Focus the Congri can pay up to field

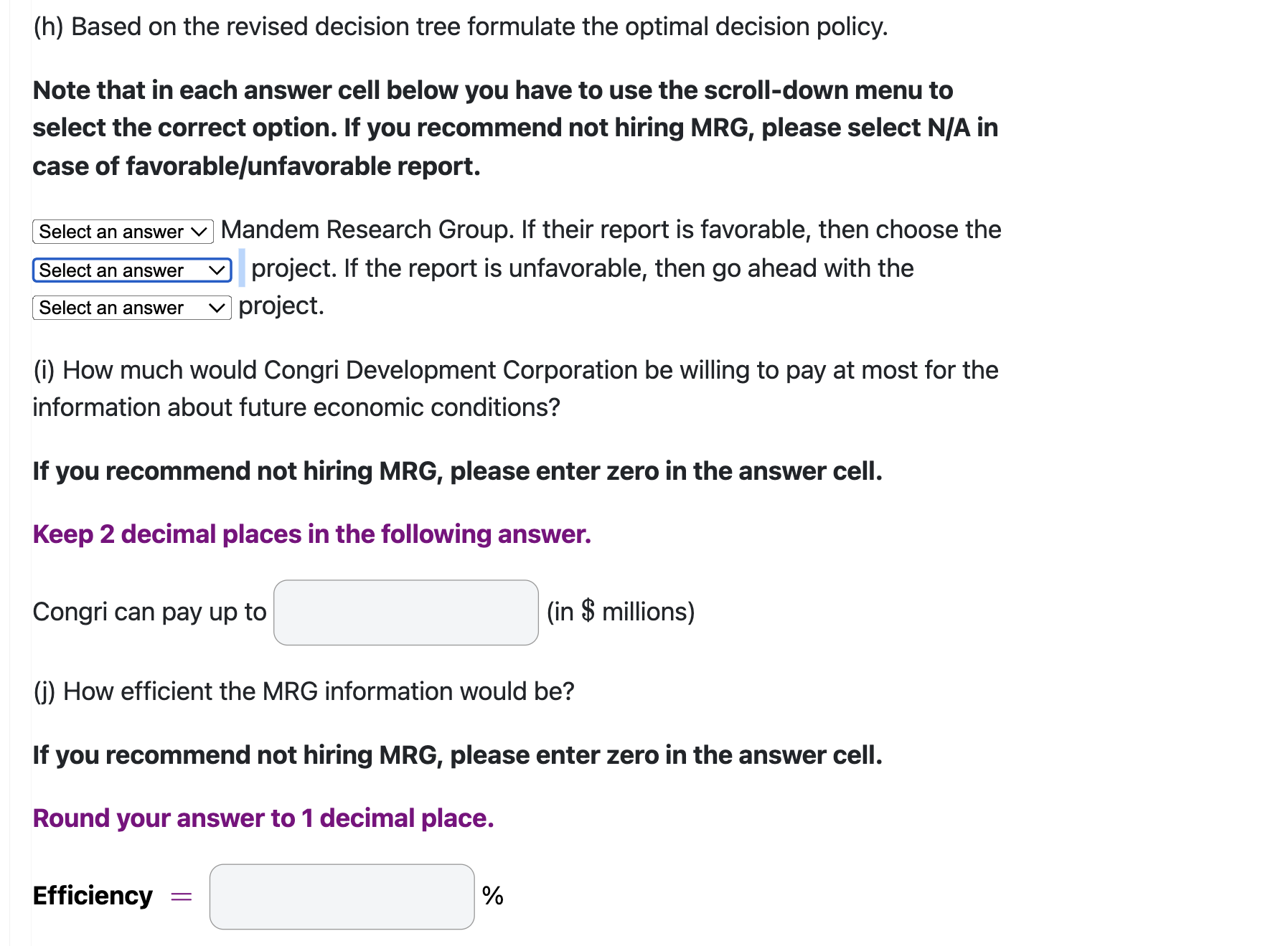click(x=406, y=612)
